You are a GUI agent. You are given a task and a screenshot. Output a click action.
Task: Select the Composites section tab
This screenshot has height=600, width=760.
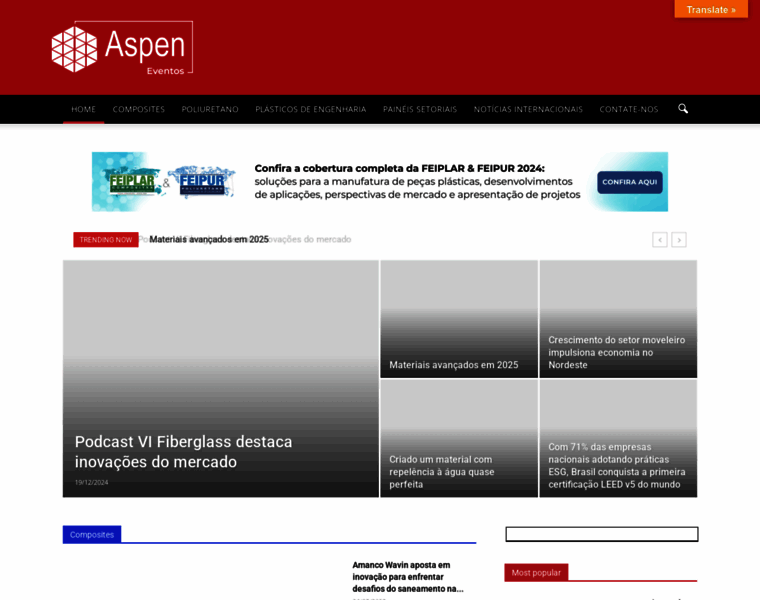click(x=92, y=535)
